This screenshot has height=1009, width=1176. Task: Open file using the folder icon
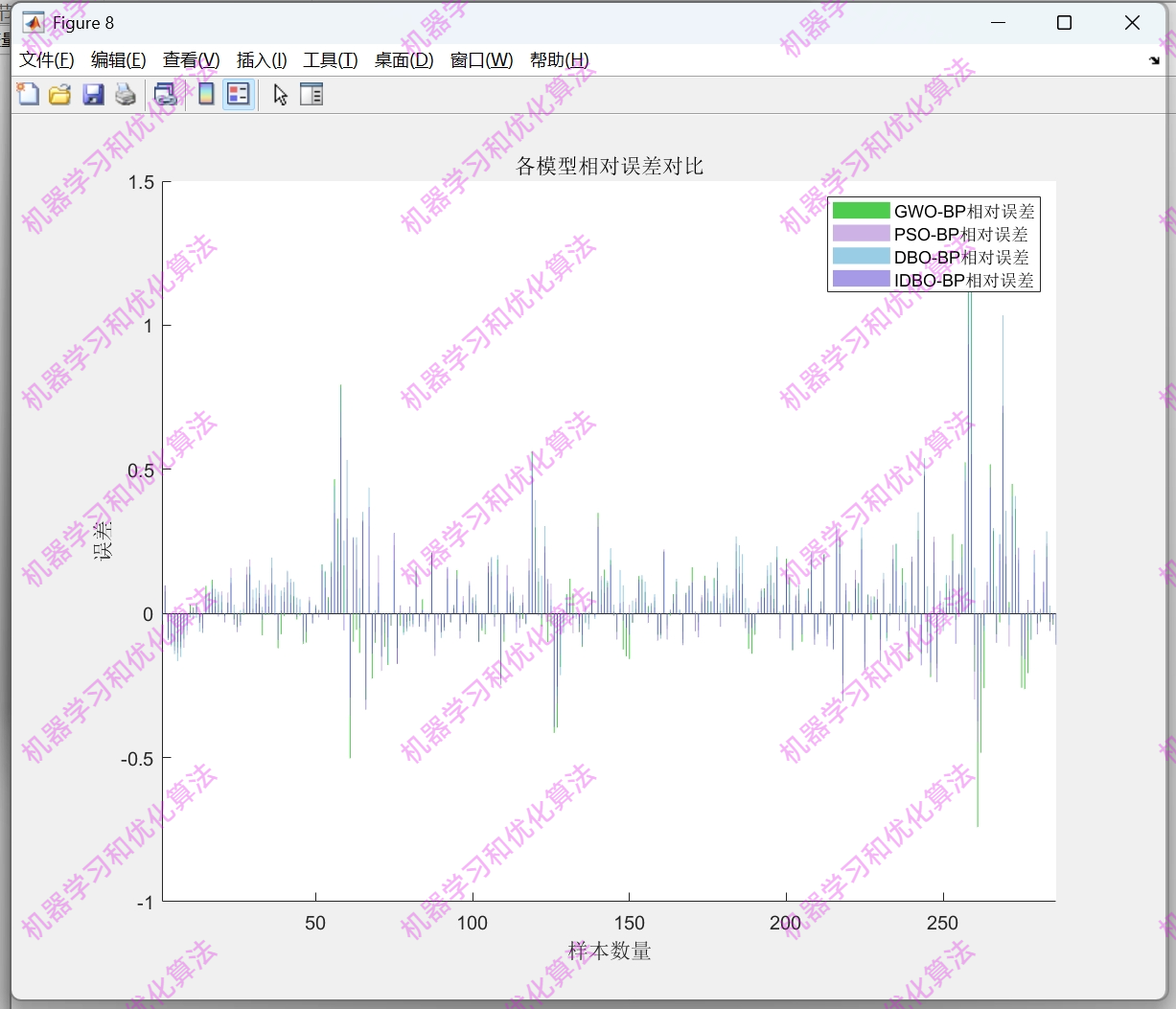60,94
